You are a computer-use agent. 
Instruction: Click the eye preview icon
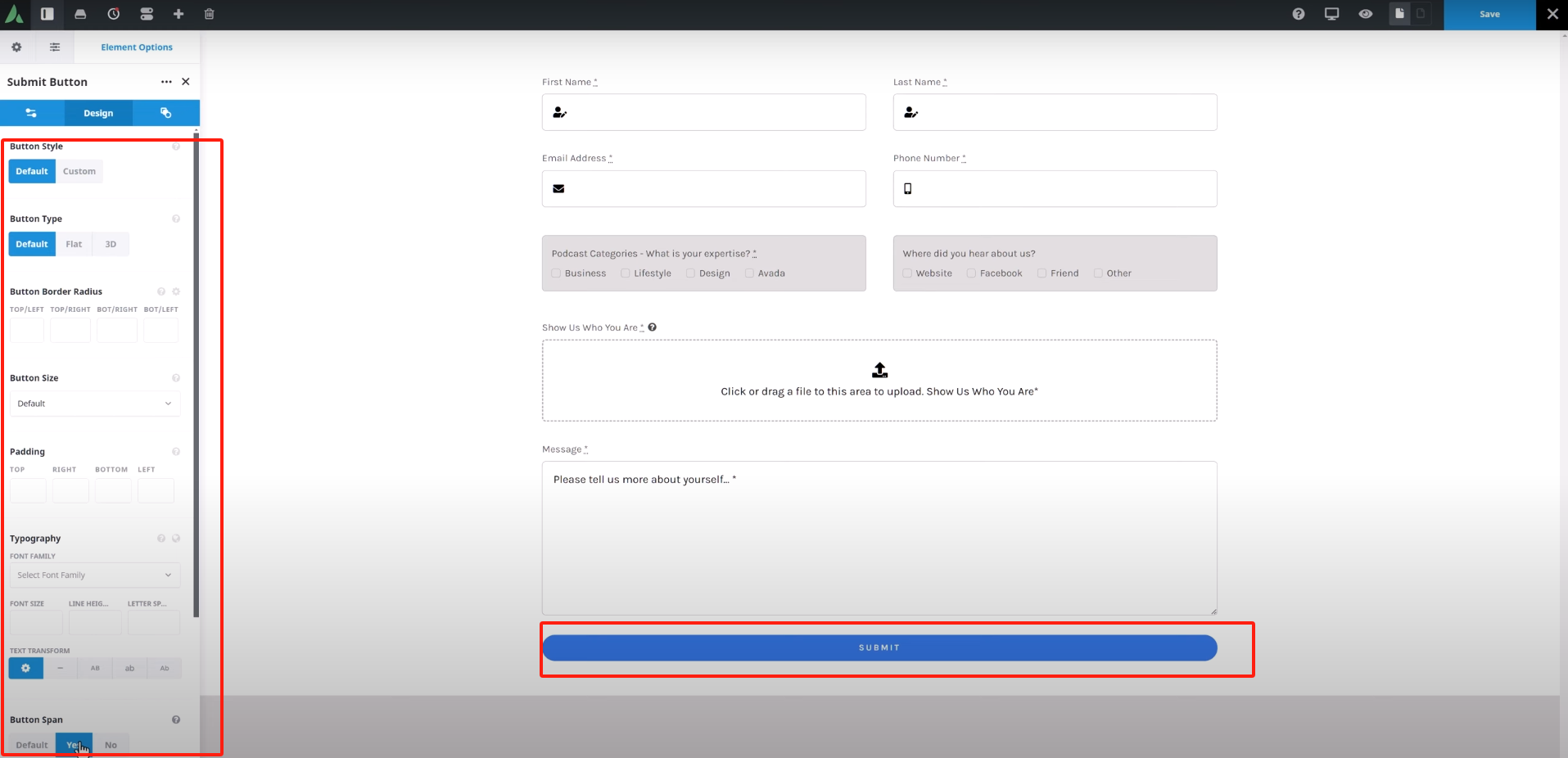pos(1365,14)
